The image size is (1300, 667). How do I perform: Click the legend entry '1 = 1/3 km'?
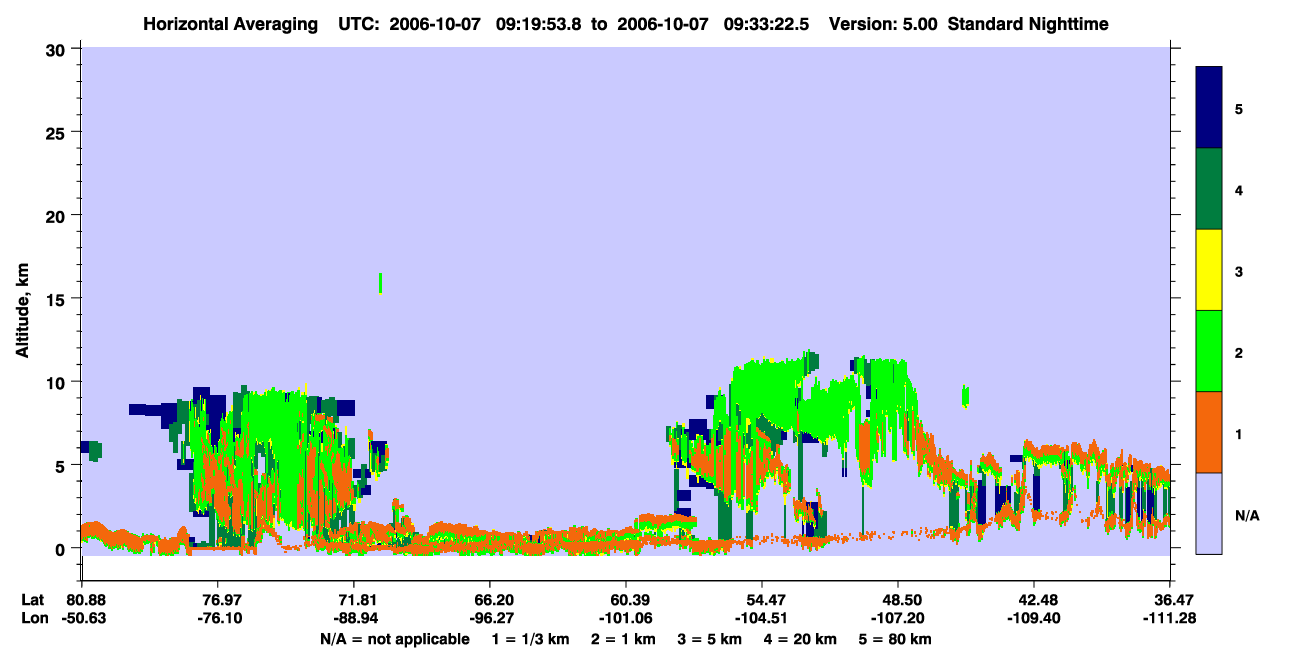coord(530,638)
